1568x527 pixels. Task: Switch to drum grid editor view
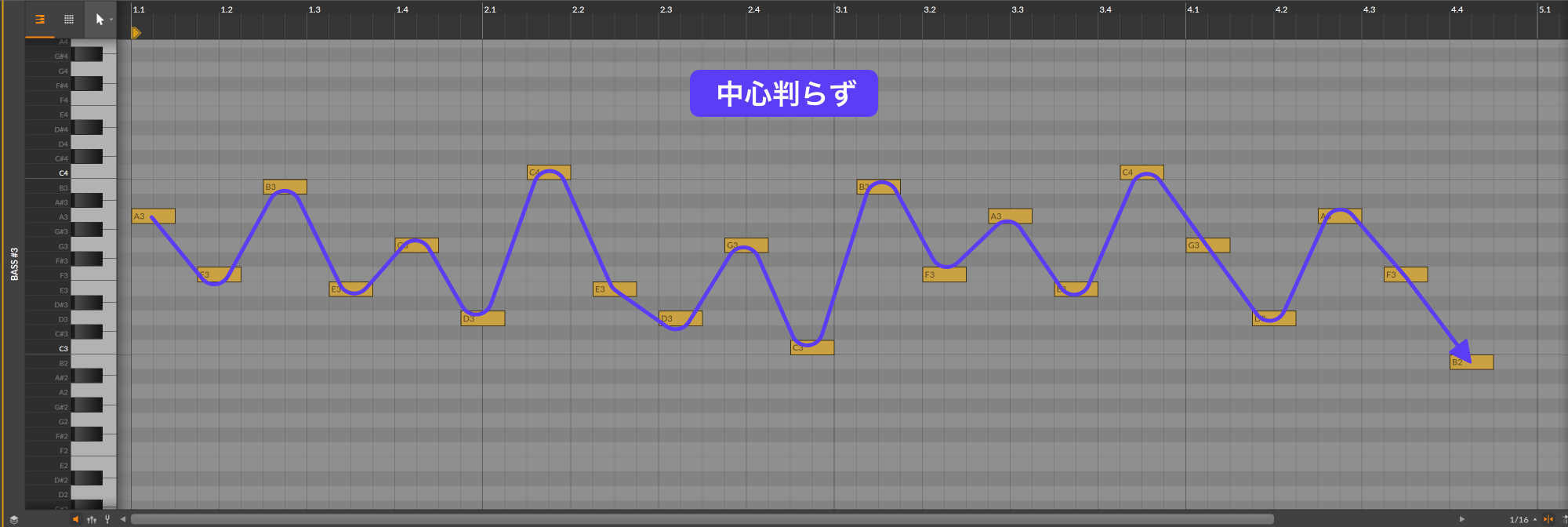[x=69, y=20]
